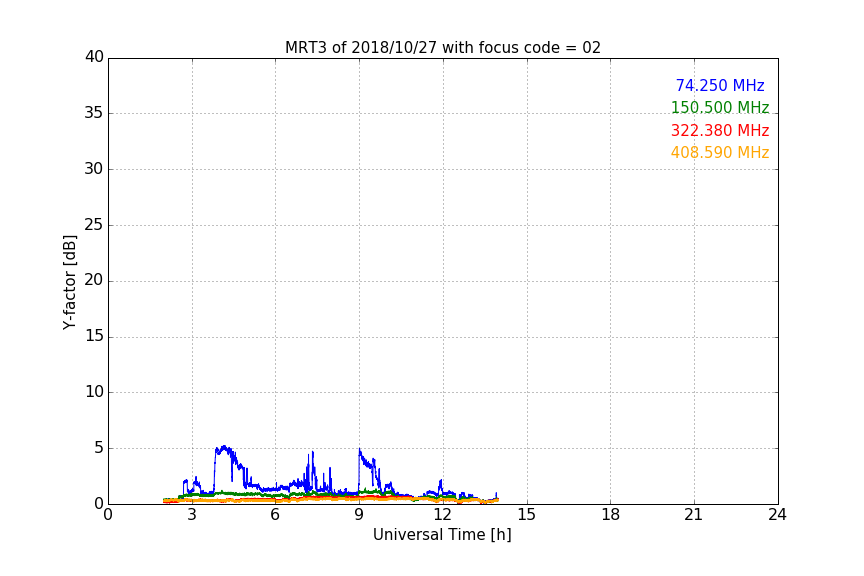Screen dimensions: 864x576
Task: Click x-axis tick label 9
Action: coord(359,515)
